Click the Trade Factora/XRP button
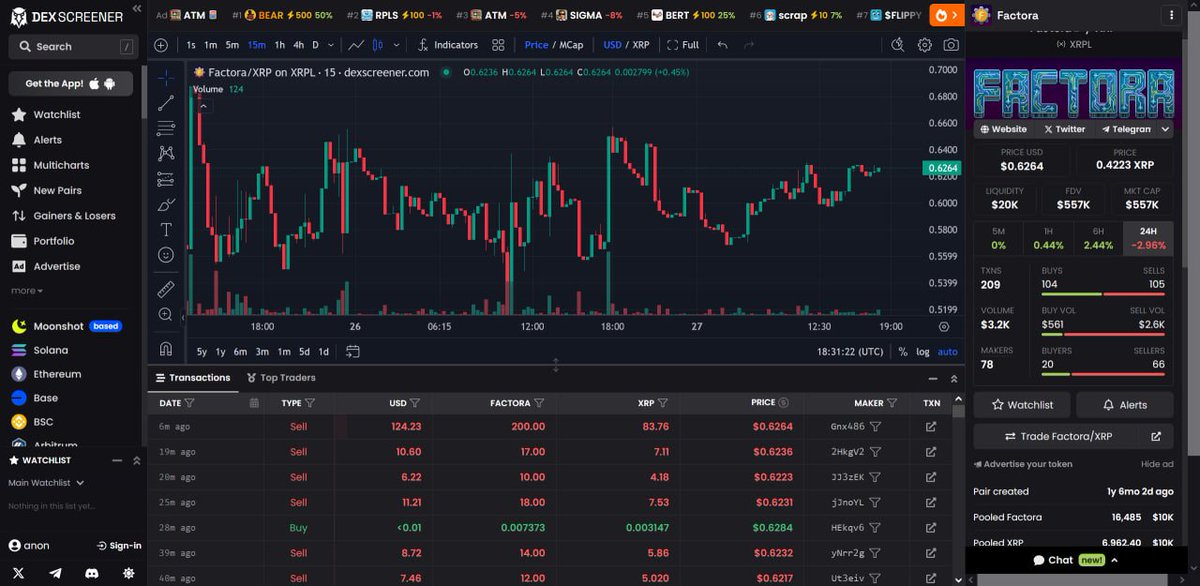The height and width of the screenshot is (586, 1200). click(1074, 437)
